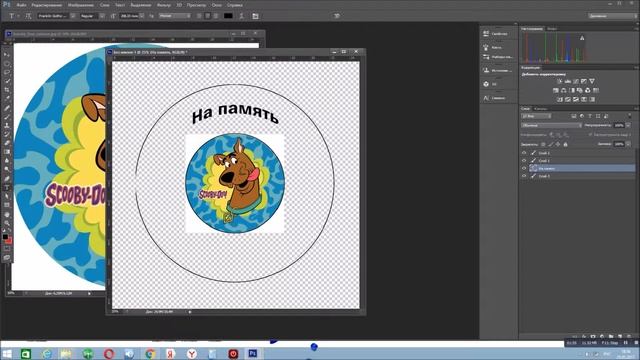Open the font size dropdown
This screenshot has height=360, width=640.
click(x=142, y=16)
